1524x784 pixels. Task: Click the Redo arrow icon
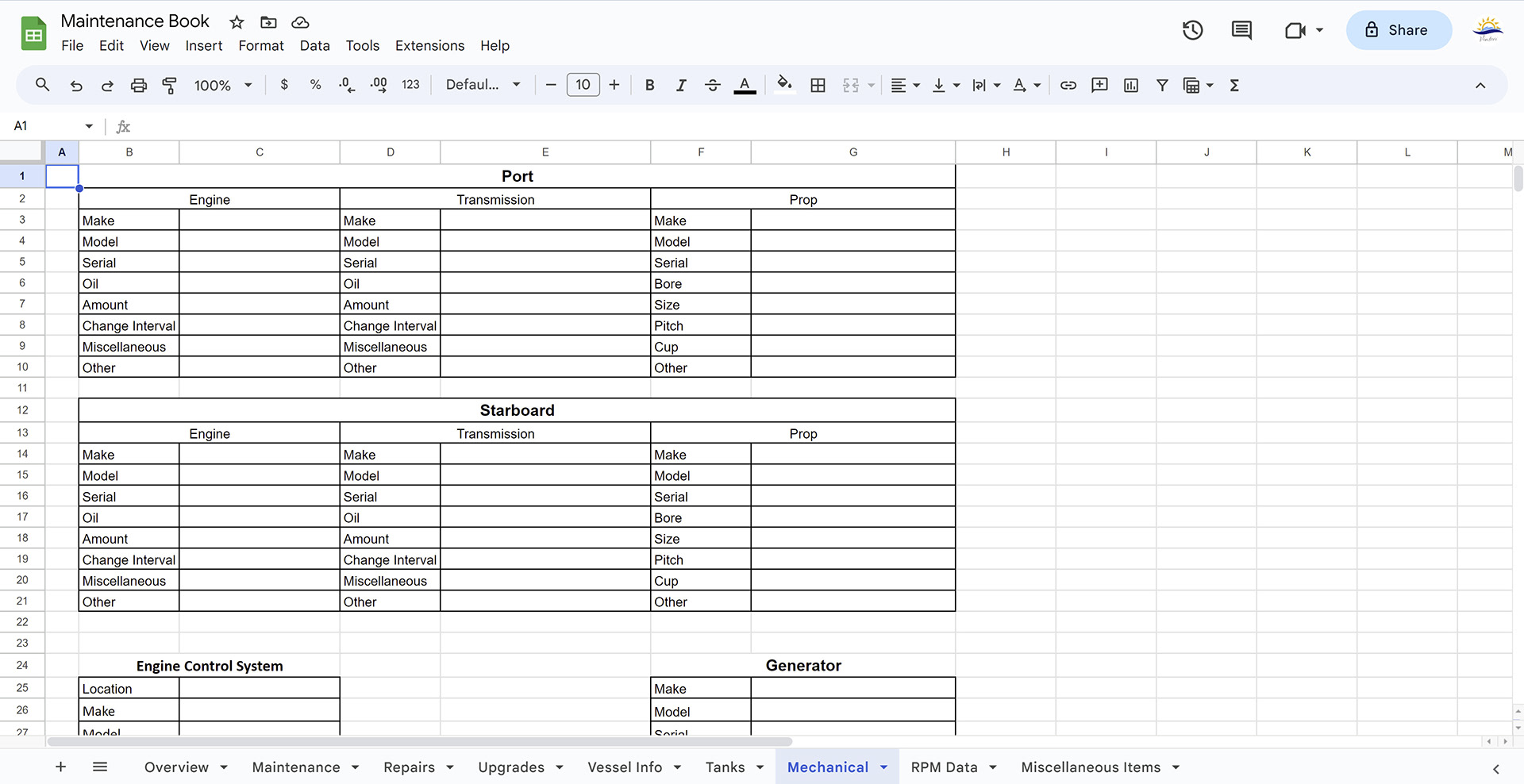point(107,85)
